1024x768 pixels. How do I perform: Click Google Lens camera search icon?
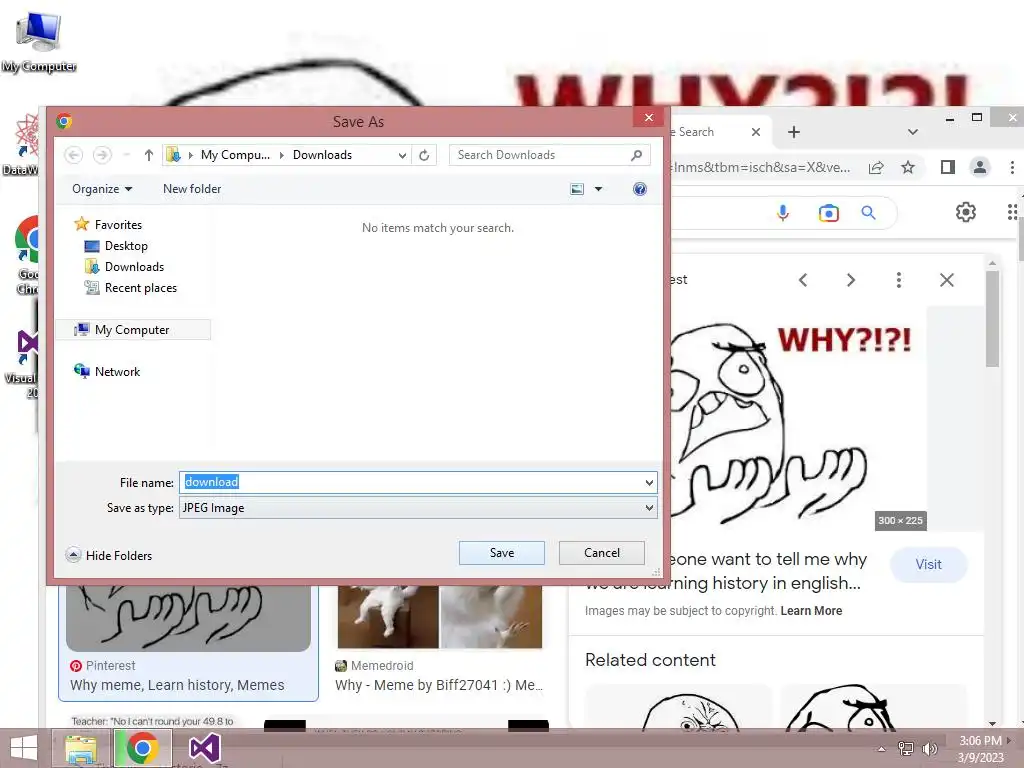[829, 213]
